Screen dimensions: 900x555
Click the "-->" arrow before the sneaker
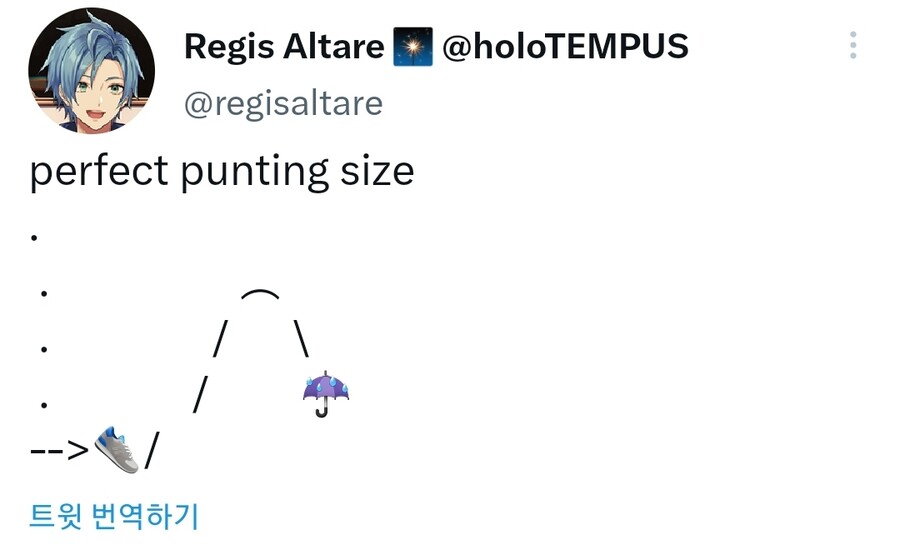(59, 450)
